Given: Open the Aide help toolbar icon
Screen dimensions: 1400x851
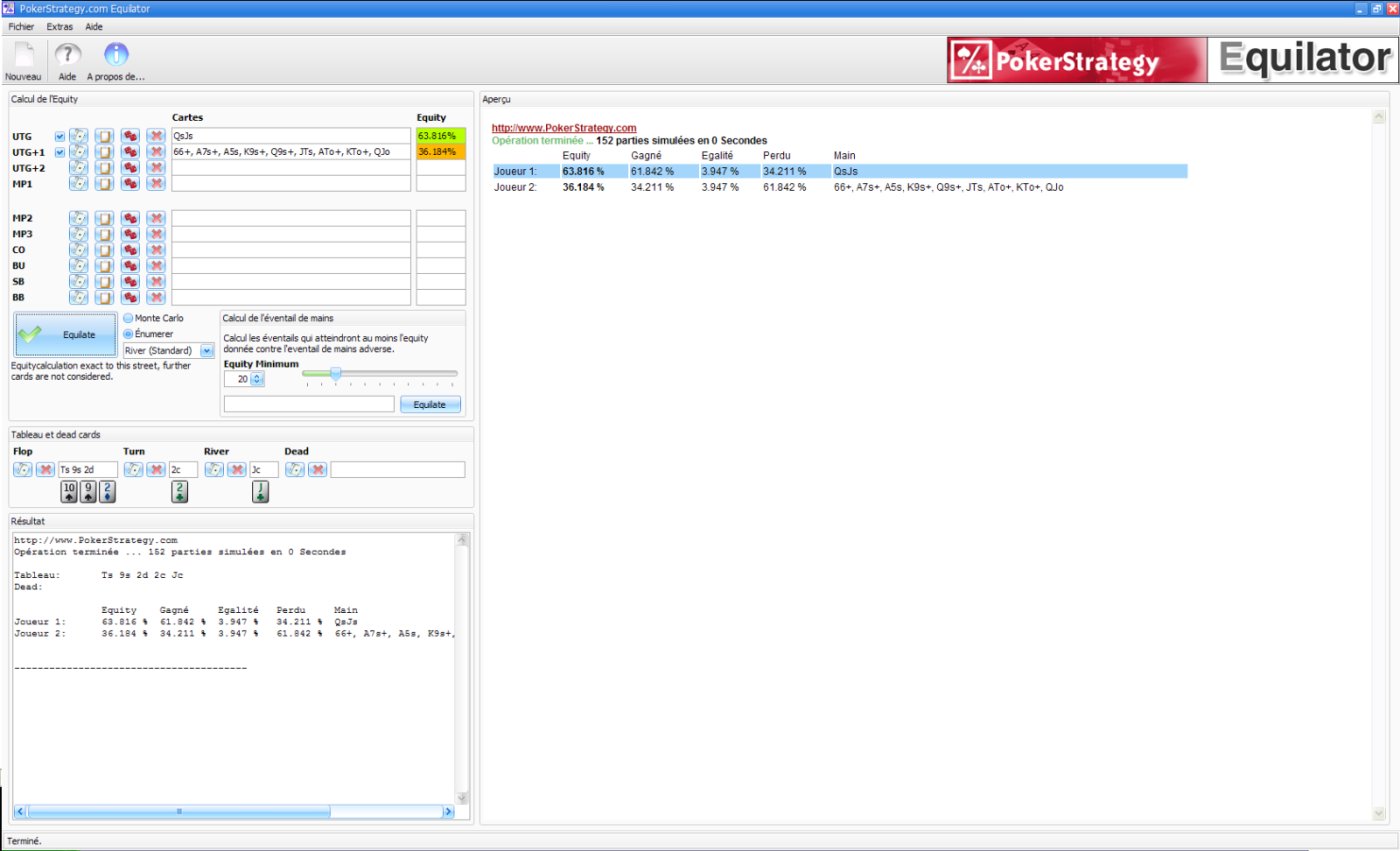Looking at the screenshot, I should point(67,55).
